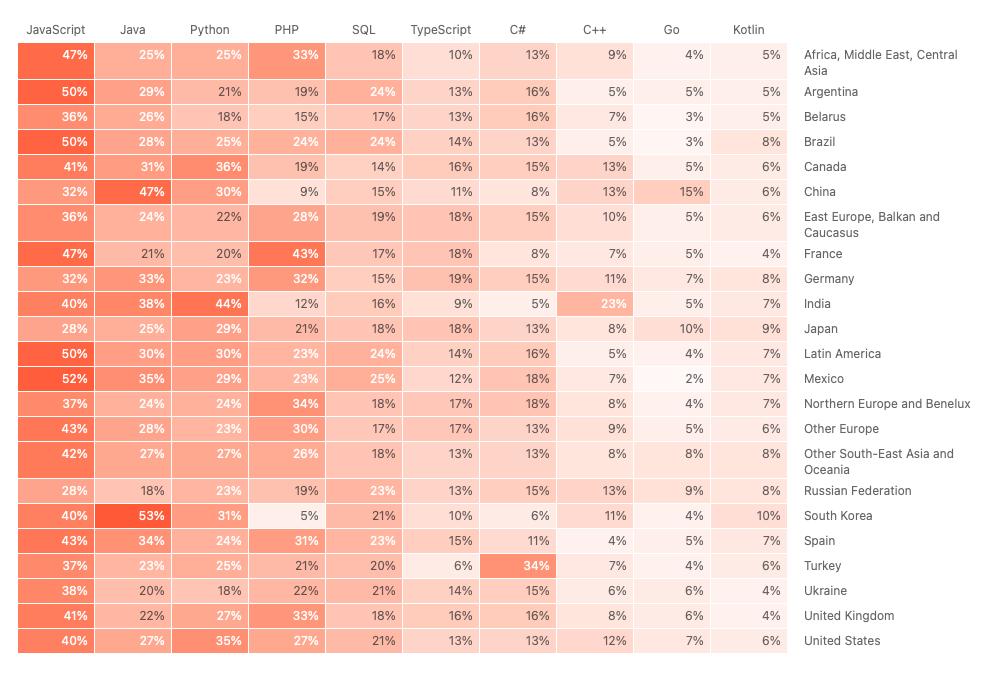Select the Northern Europe and Benelux label
1005x674 pixels.
coord(886,404)
